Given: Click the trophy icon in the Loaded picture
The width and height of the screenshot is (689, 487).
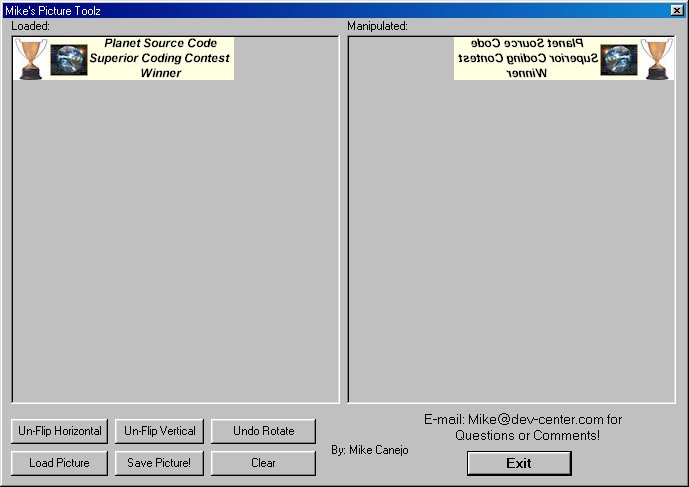Looking at the screenshot, I should (x=31, y=59).
